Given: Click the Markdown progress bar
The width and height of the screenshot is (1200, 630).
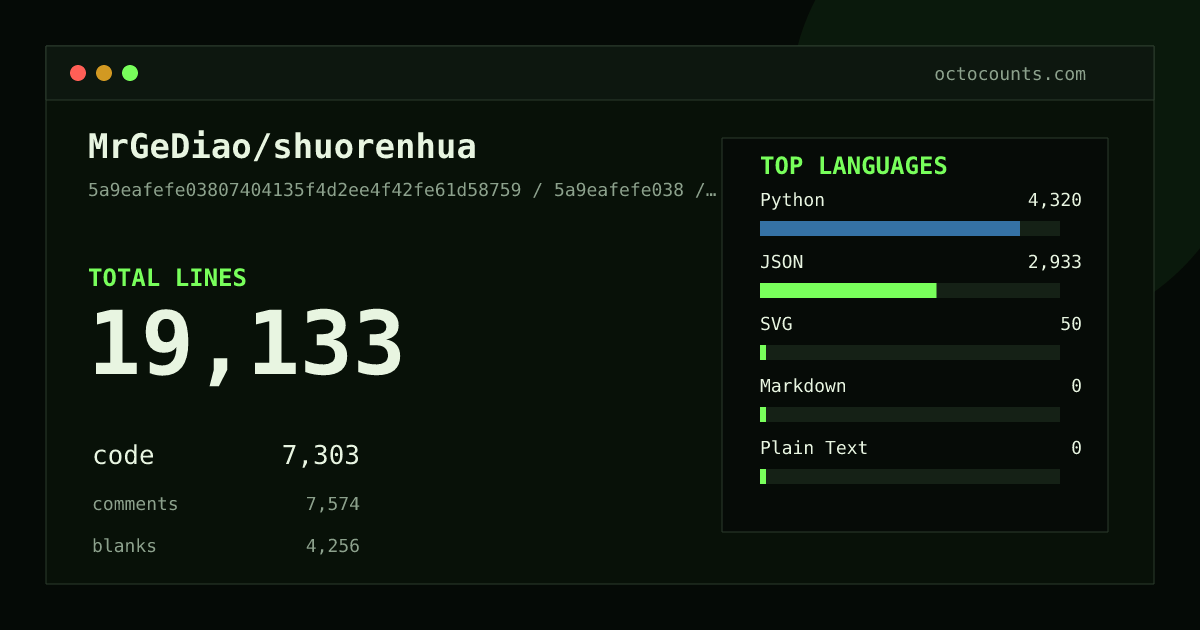Looking at the screenshot, I should [x=910, y=414].
